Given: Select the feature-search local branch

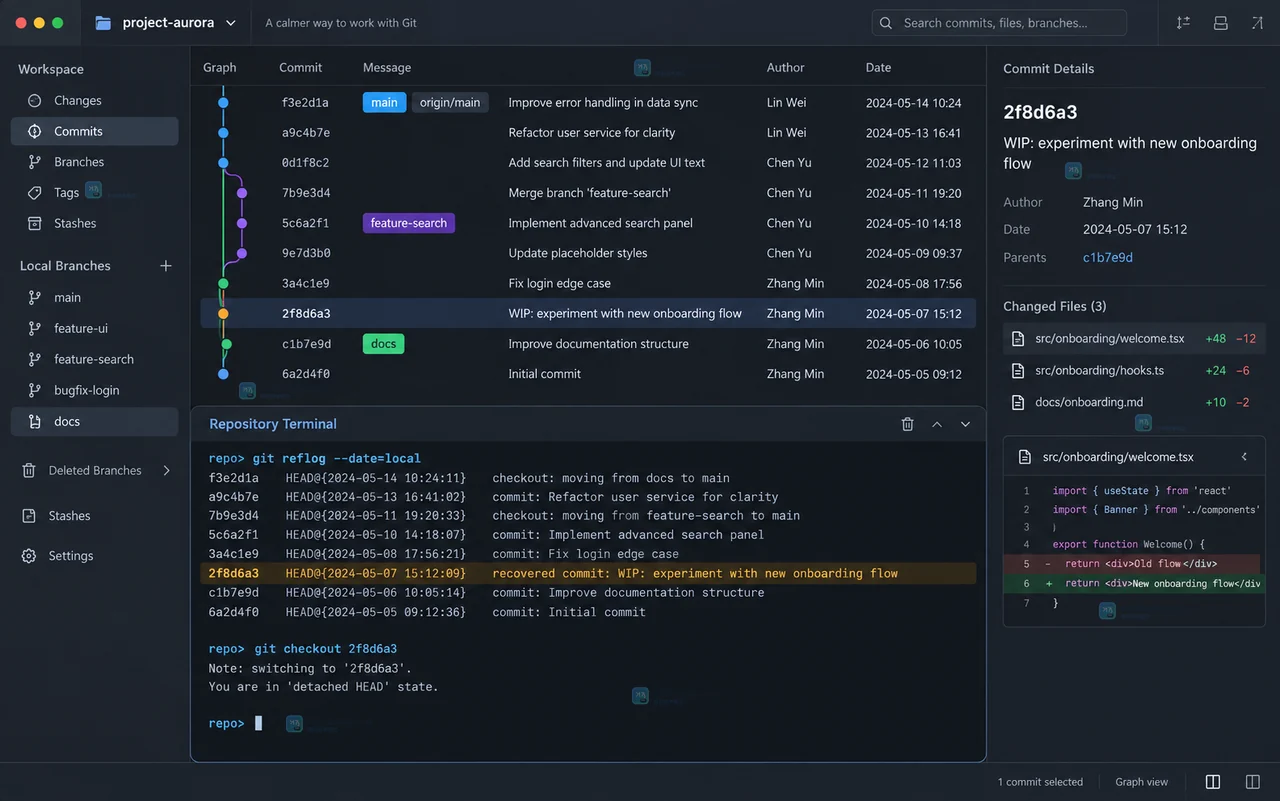Looking at the screenshot, I should coord(95,359).
